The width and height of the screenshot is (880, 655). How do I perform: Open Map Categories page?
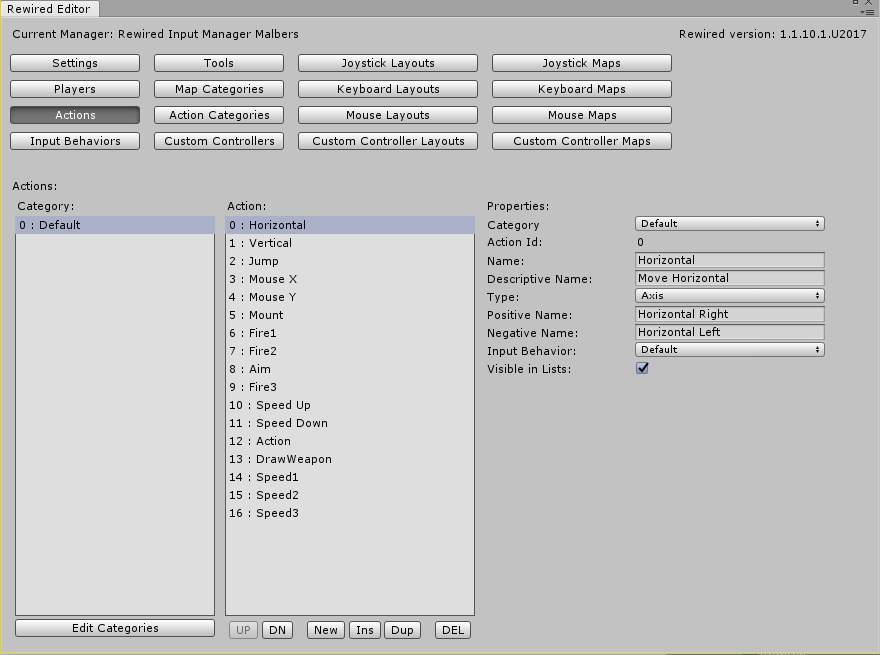(x=219, y=89)
